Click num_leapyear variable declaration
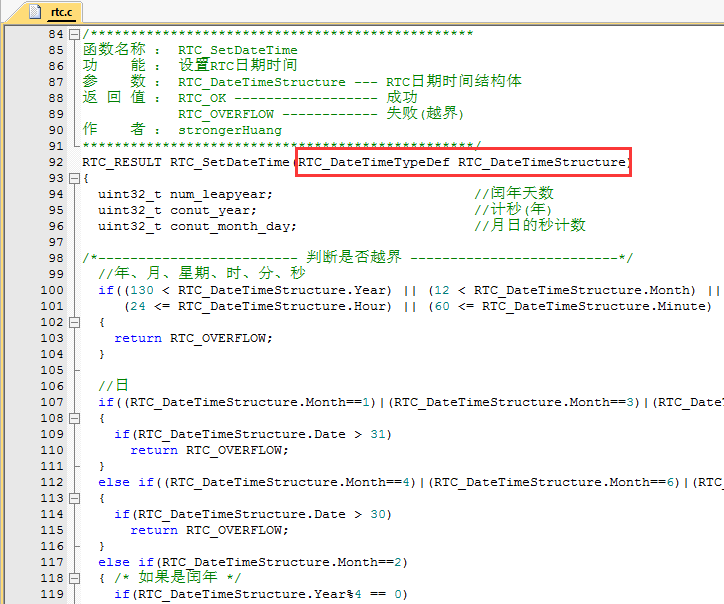The height and width of the screenshot is (604, 724). pyautogui.click(x=221, y=194)
